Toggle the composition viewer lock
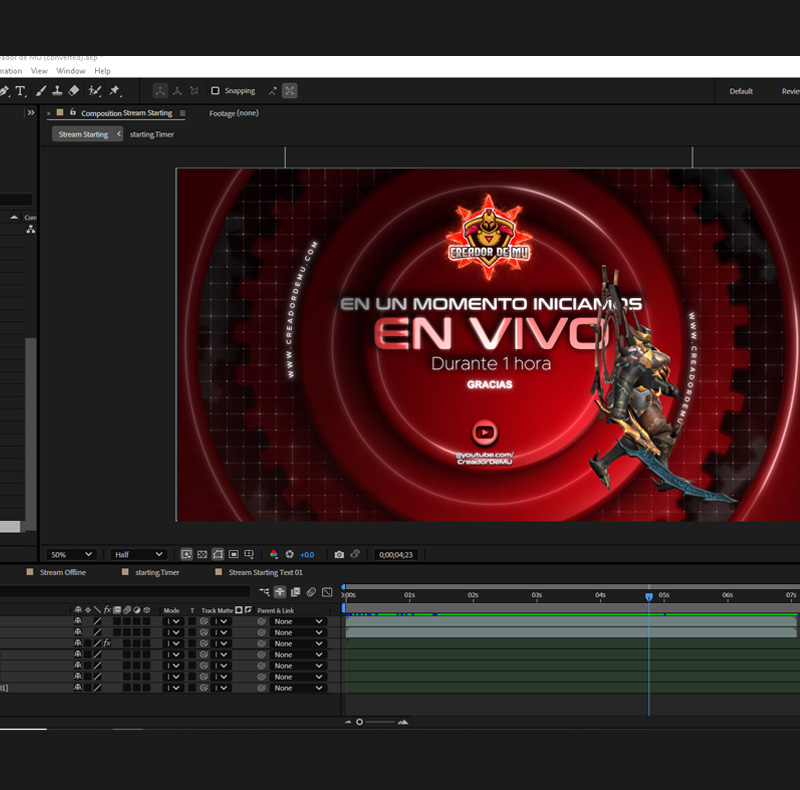 [73, 112]
